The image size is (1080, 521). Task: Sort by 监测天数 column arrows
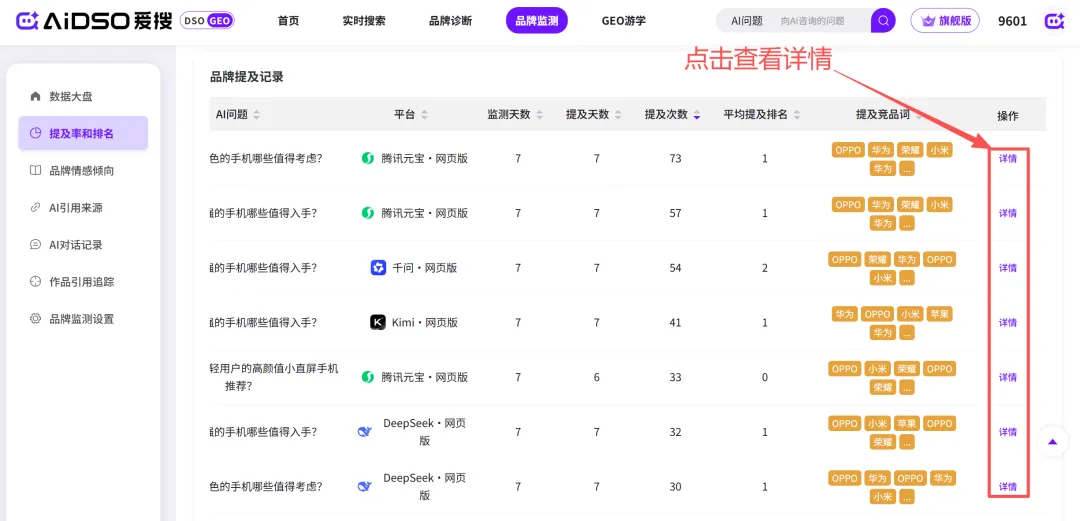tap(539, 115)
